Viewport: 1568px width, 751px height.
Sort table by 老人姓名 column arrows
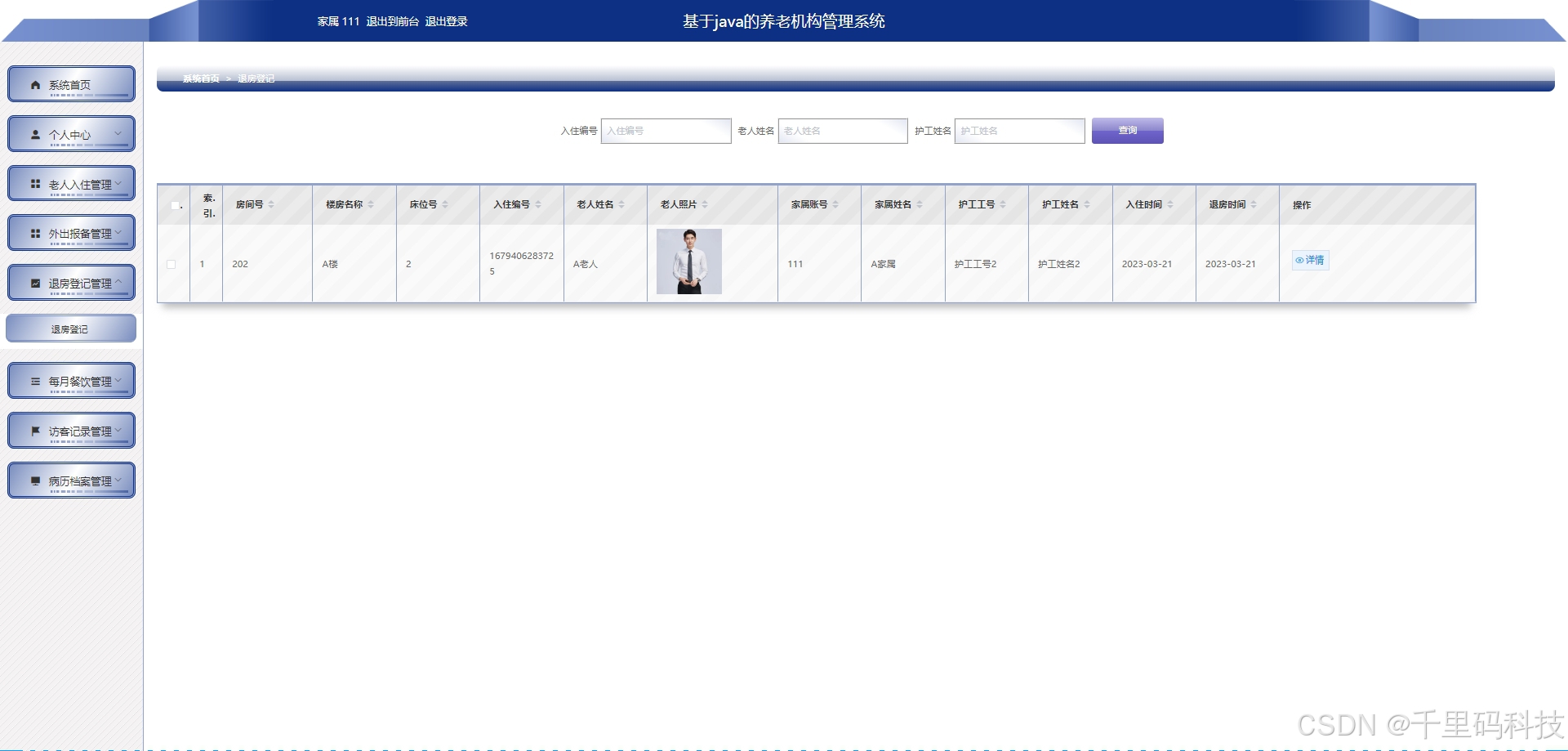(621, 204)
